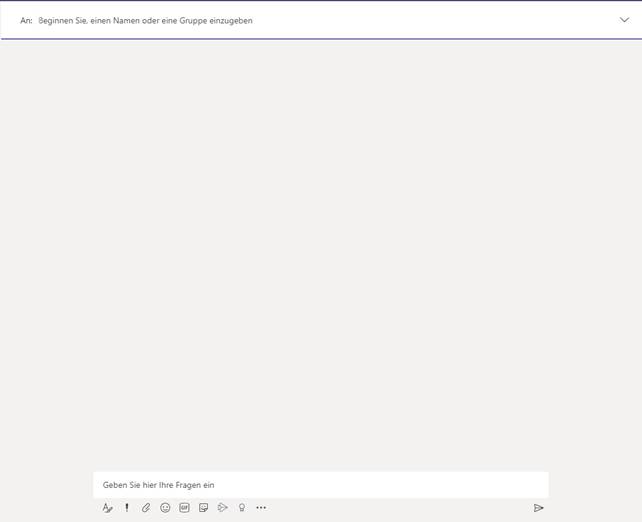The image size is (642, 522).
Task: Open the sticker picker
Action: (203, 508)
